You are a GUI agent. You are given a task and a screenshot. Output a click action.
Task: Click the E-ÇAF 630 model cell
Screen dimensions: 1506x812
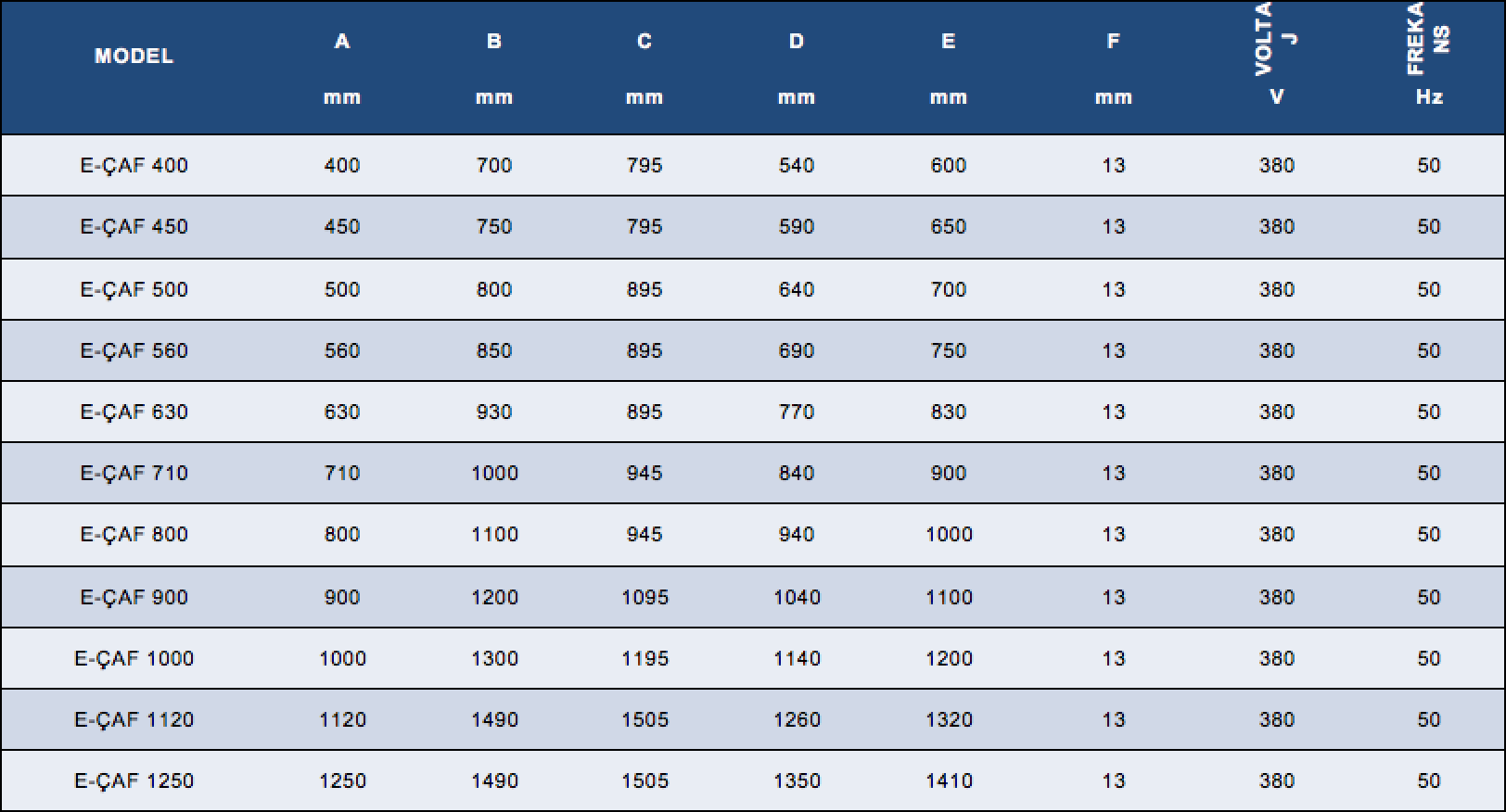coord(134,412)
